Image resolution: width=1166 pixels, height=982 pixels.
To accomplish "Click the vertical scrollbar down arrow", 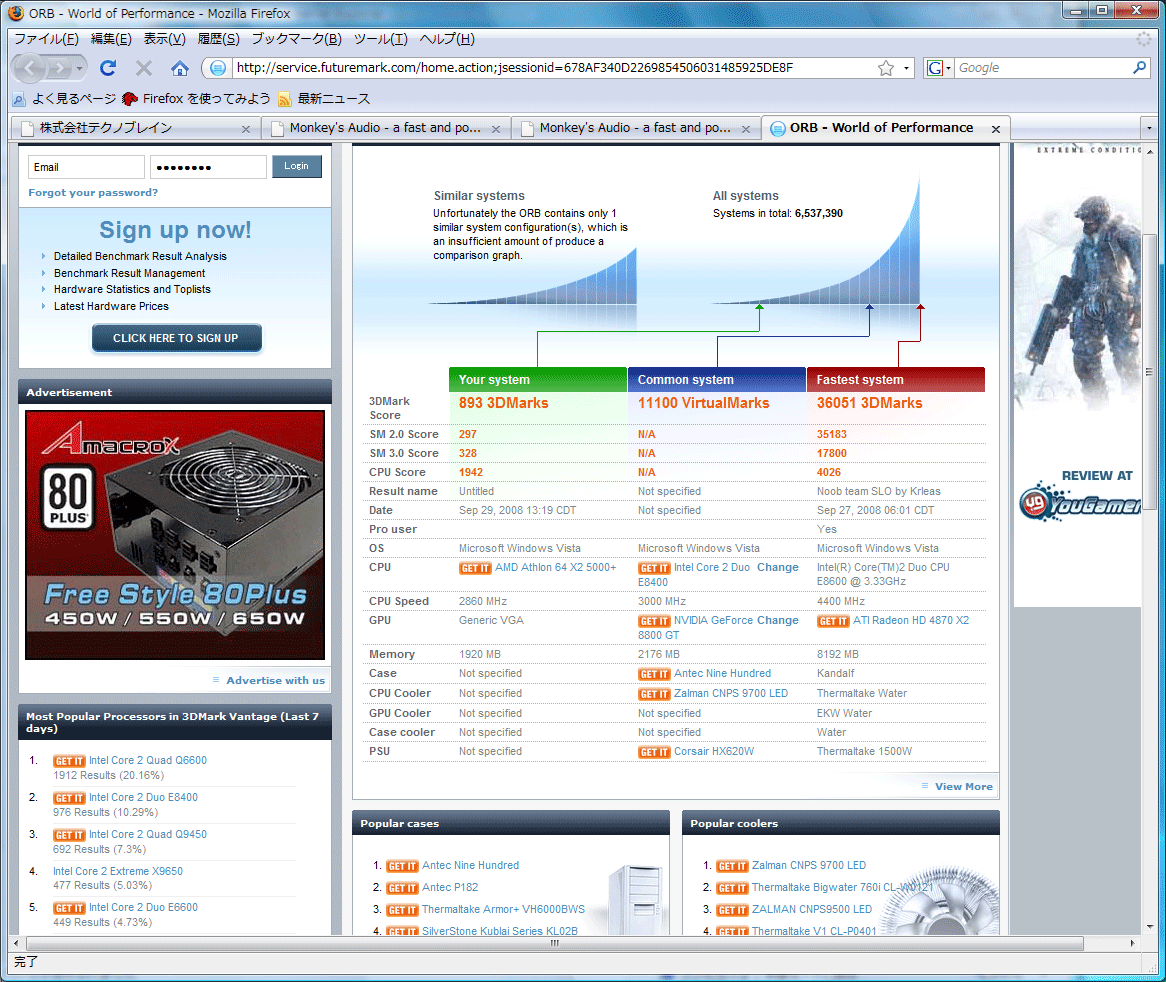I will (1150, 928).
